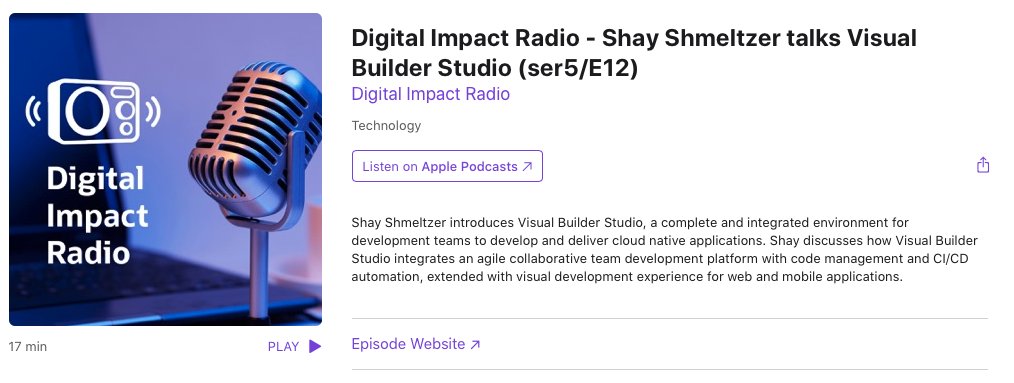The height and width of the screenshot is (383, 1014).
Task: Click the episode title heading
Action: pos(634,52)
